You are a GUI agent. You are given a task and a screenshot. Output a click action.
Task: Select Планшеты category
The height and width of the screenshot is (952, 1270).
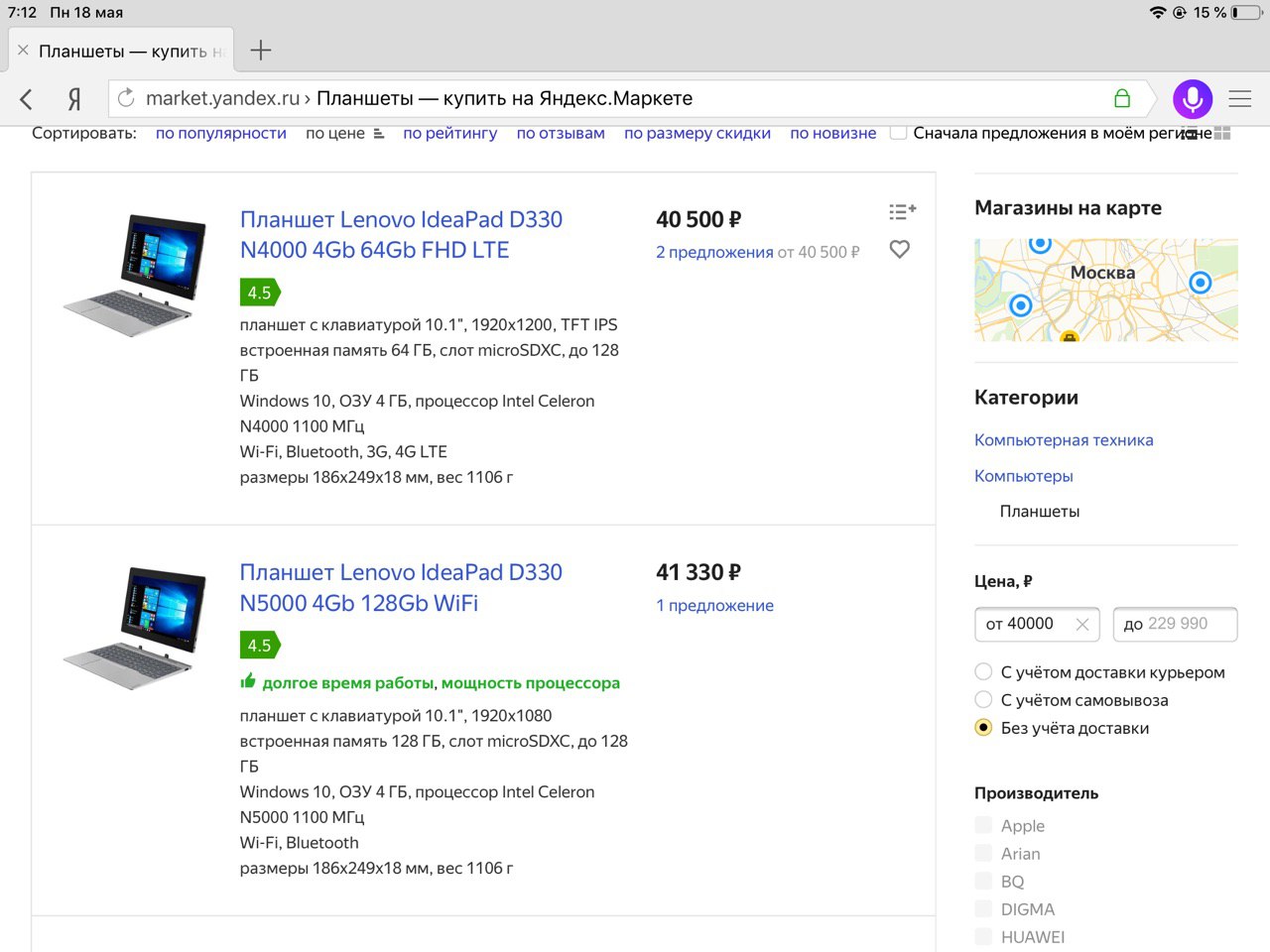[1040, 512]
